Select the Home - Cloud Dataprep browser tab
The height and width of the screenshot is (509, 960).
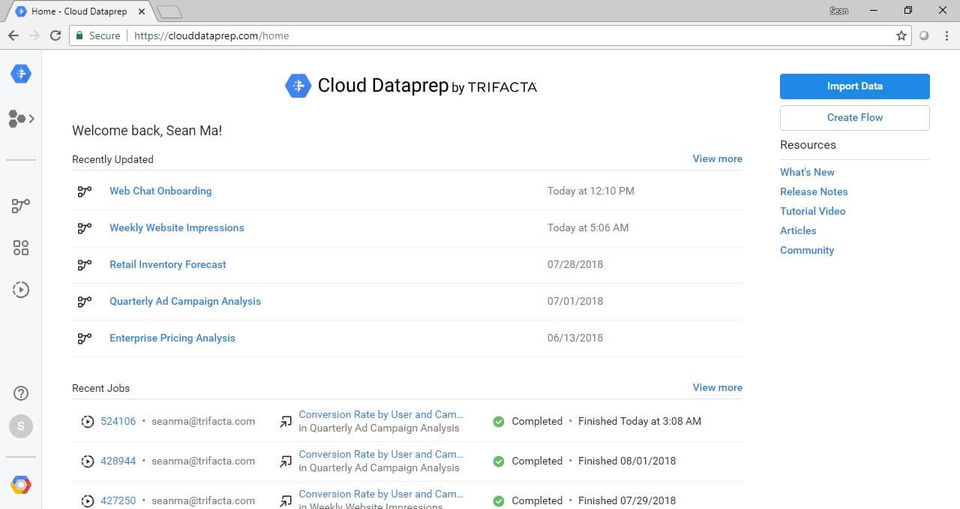[80, 11]
